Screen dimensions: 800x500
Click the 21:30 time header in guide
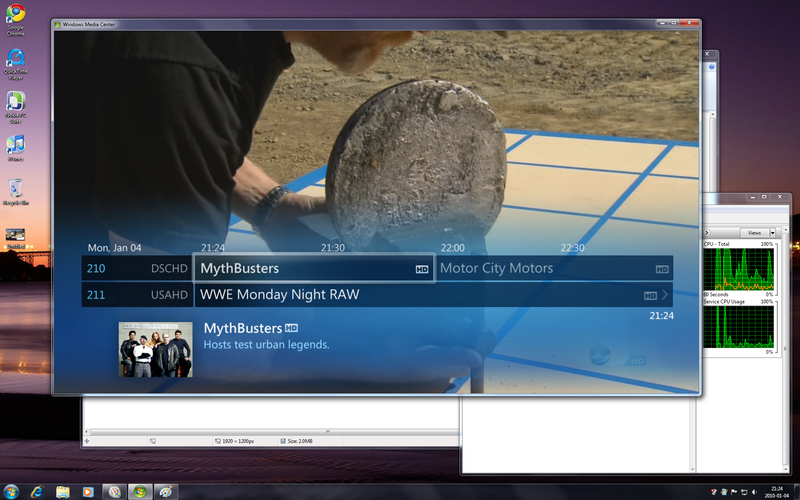[333, 247]
